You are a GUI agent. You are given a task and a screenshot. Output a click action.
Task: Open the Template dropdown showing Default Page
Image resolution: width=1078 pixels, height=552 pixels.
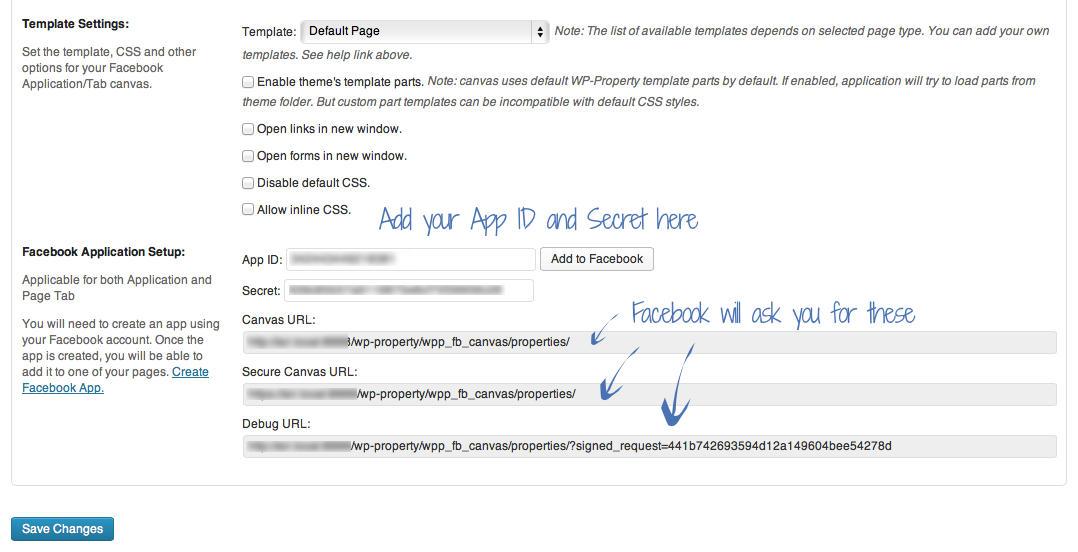click(425, 32)
